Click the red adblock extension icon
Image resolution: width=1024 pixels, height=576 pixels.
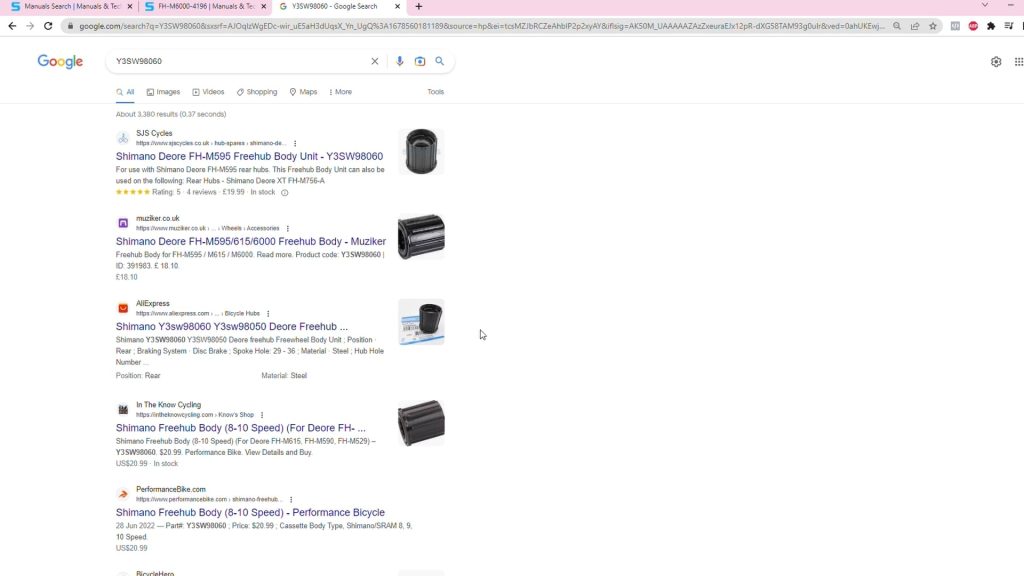(973, 26)
